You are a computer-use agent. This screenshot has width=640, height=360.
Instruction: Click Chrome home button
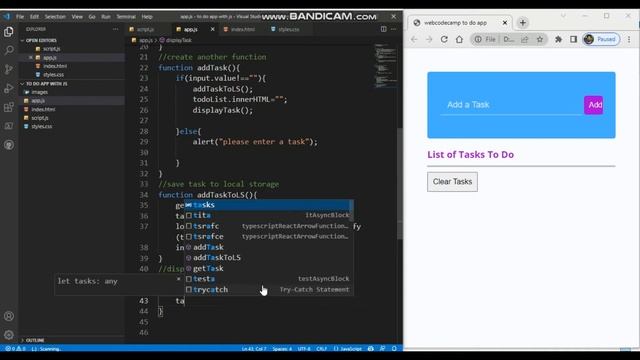point(459,39)
